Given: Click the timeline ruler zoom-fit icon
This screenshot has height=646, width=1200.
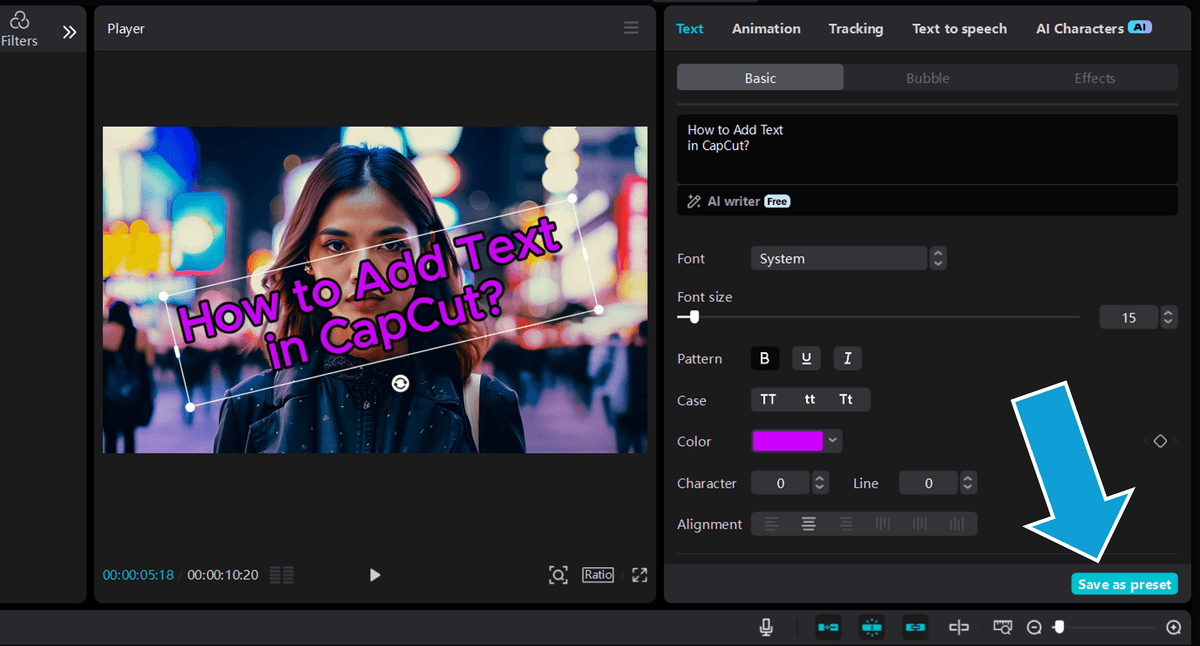Looking at the screenshot, I should point(1003,627).
